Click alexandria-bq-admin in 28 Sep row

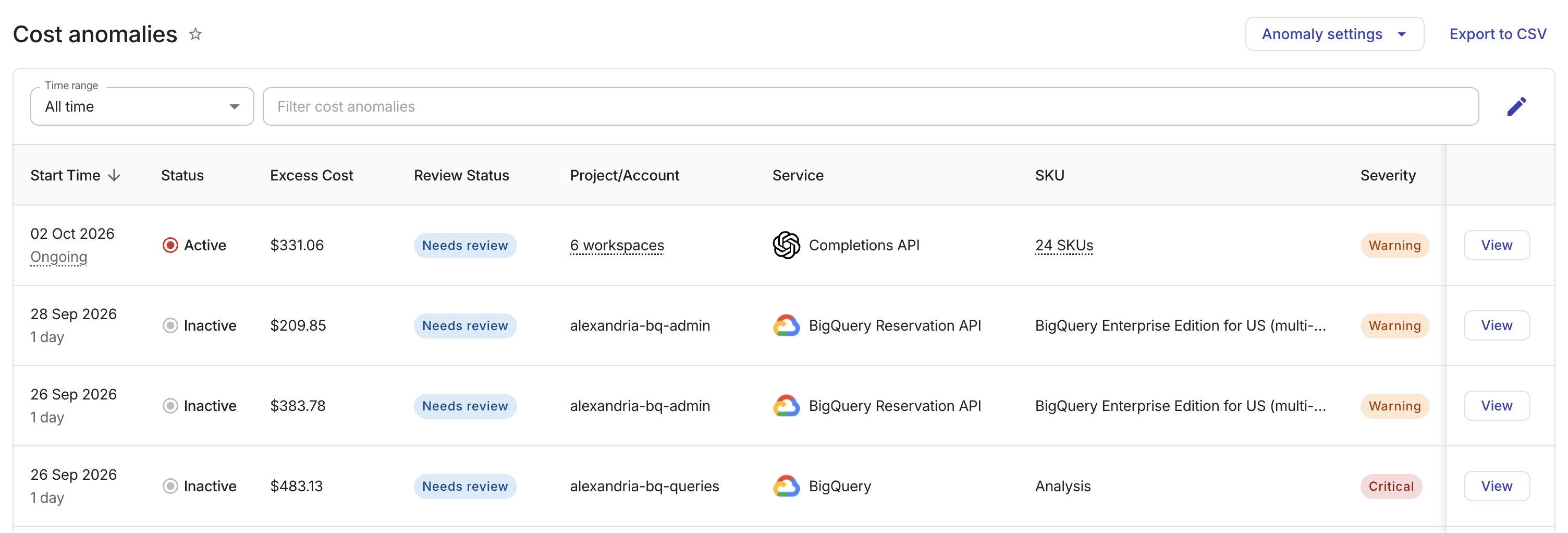tap(640, 325)
